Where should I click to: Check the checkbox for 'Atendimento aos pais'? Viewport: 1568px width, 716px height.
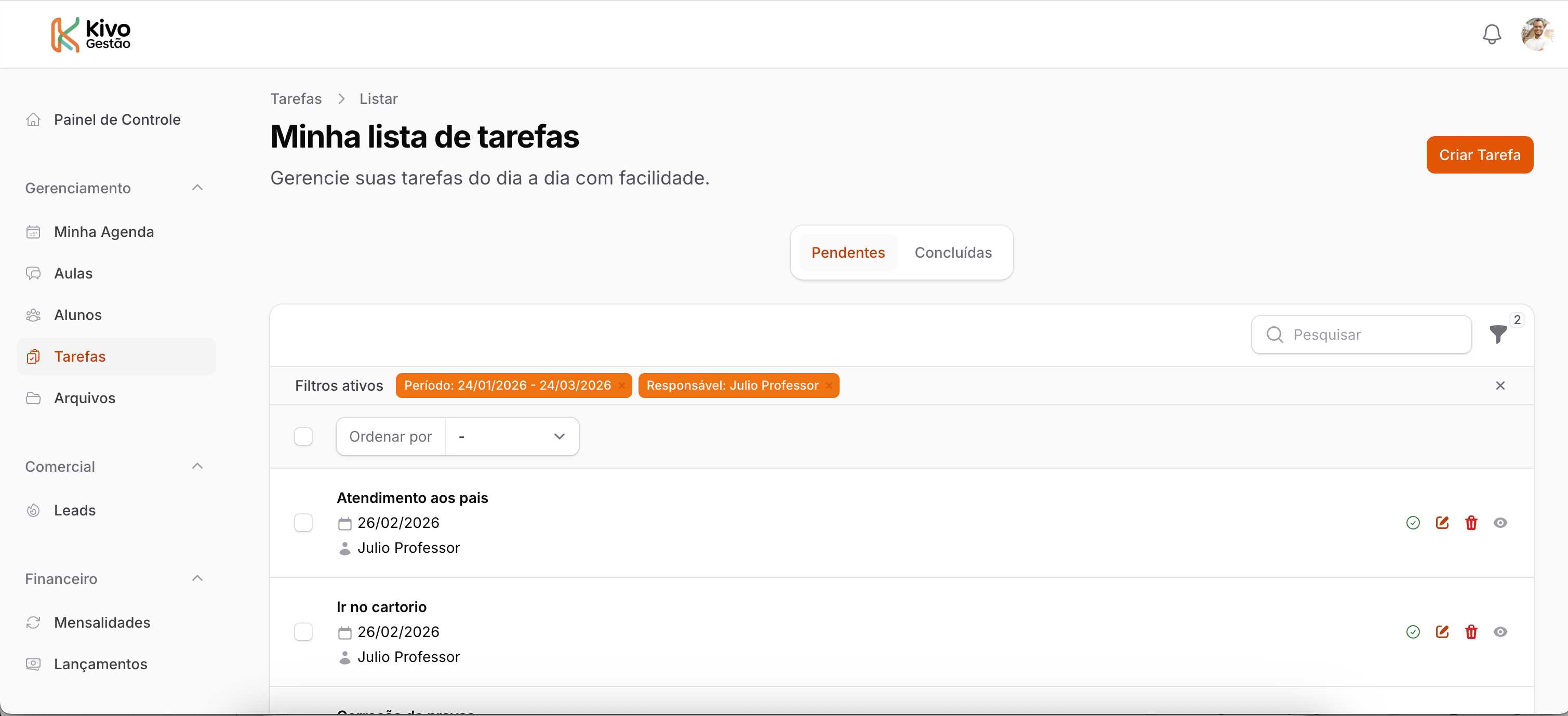pyautogui.click(x=303, y=522)
